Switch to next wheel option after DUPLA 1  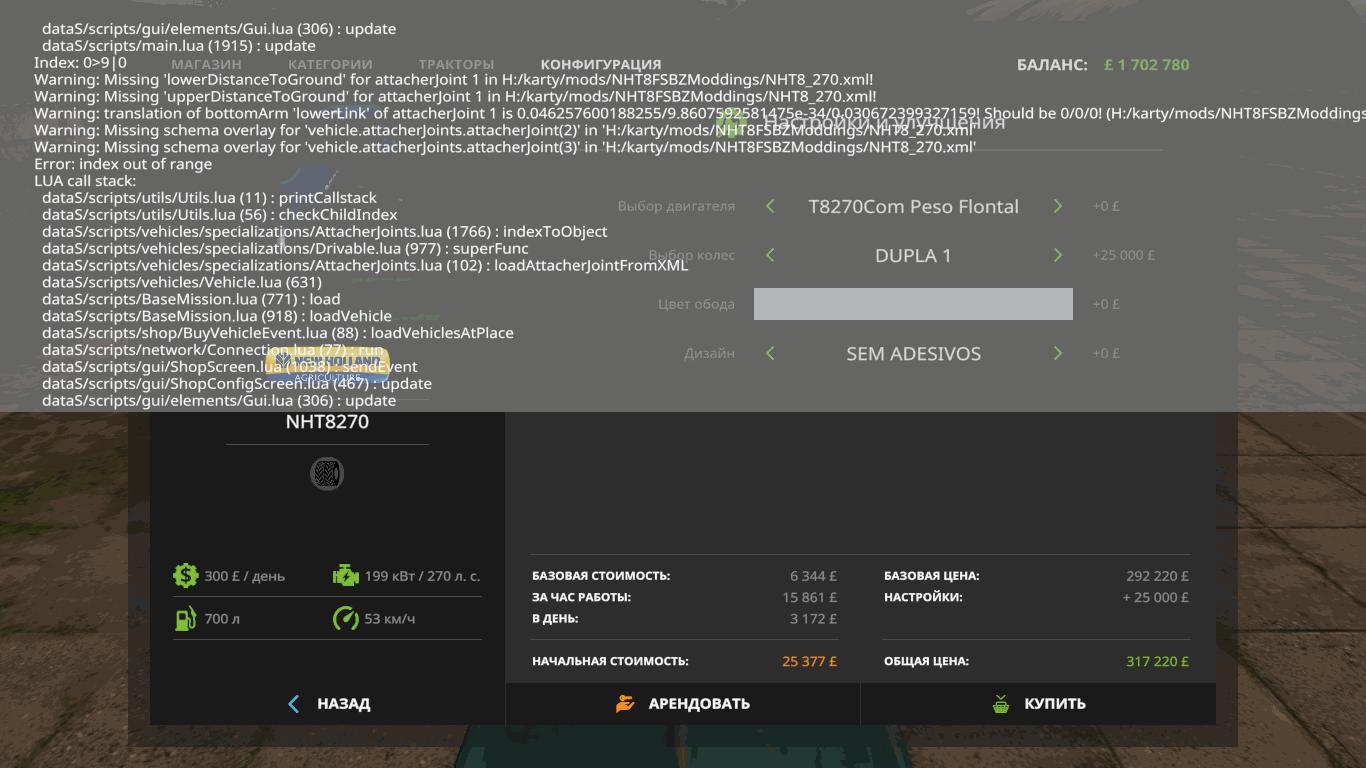click(x=1057, y=255)
